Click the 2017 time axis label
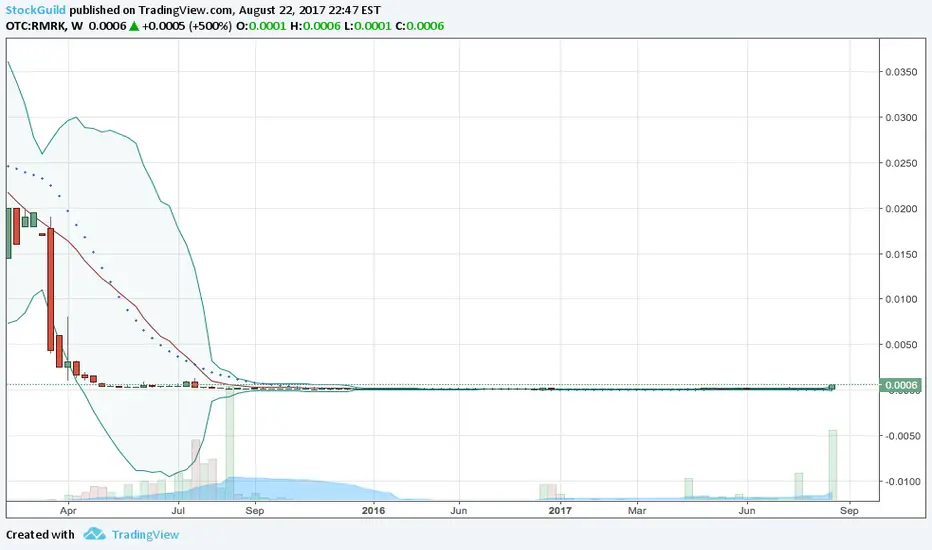This screenshot has height=550, width=932. [560, 511]
